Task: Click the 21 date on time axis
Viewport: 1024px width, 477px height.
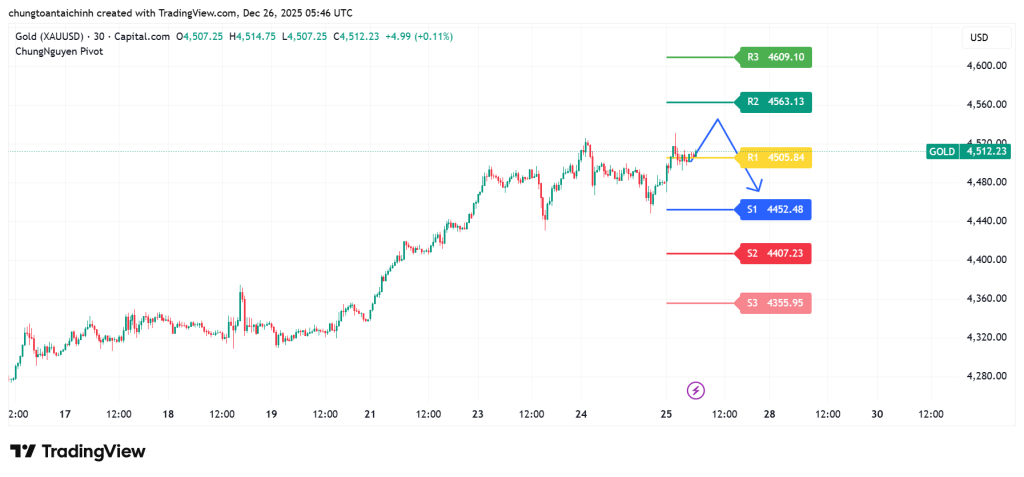Action: click(371, 414)
